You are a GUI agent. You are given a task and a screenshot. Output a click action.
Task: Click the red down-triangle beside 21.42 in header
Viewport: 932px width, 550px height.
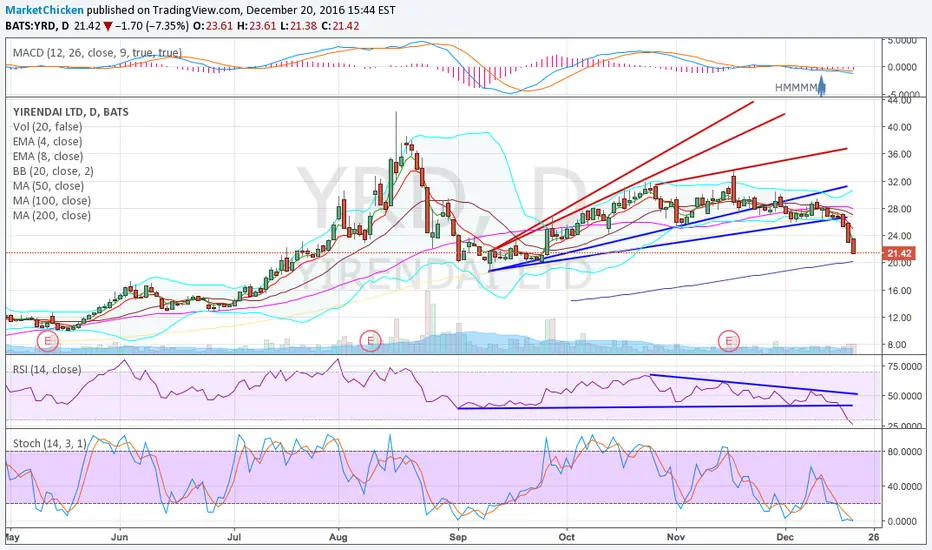108,26
